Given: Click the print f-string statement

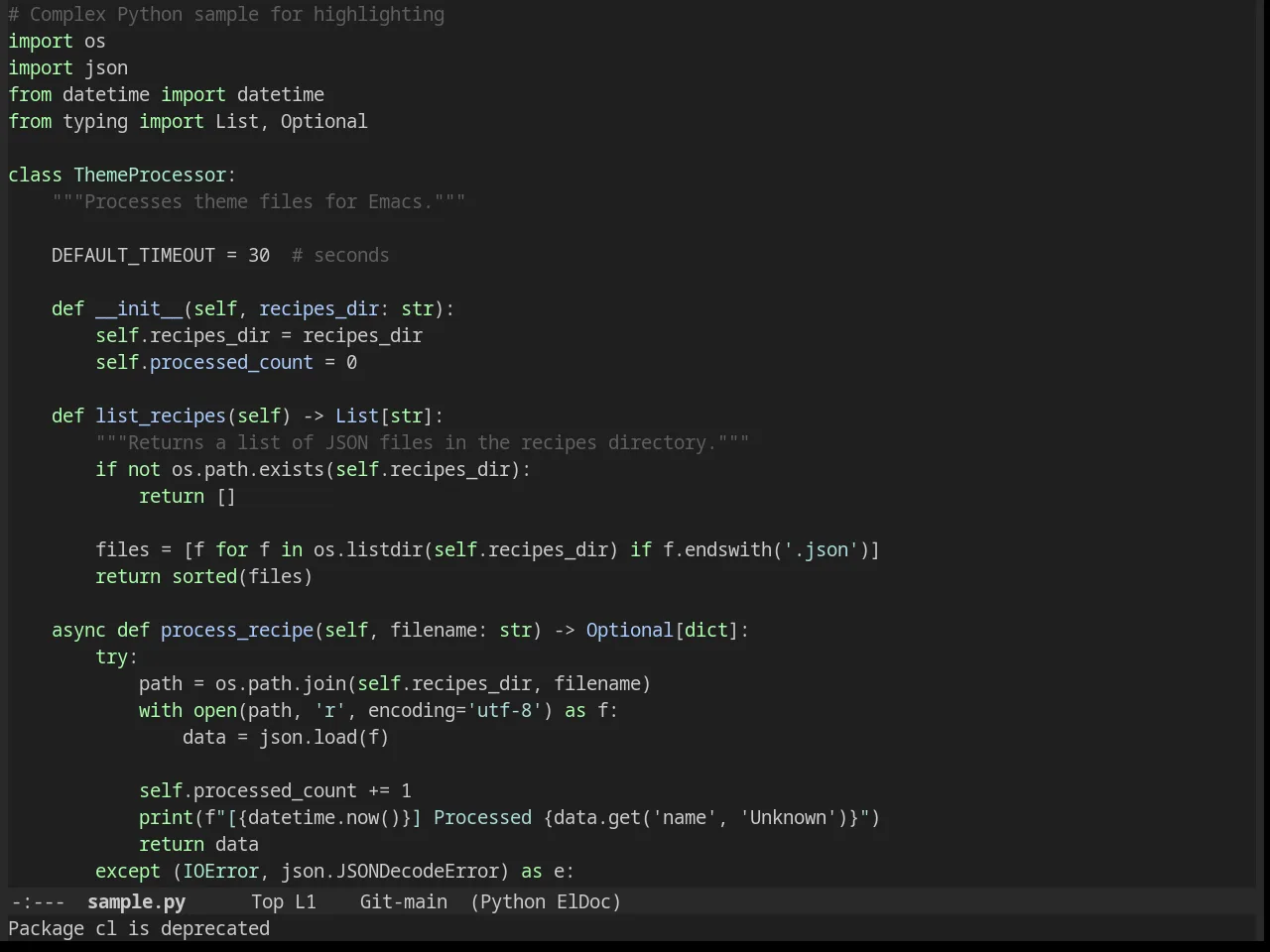Looking at the screenshot, I should coord(509,818).
